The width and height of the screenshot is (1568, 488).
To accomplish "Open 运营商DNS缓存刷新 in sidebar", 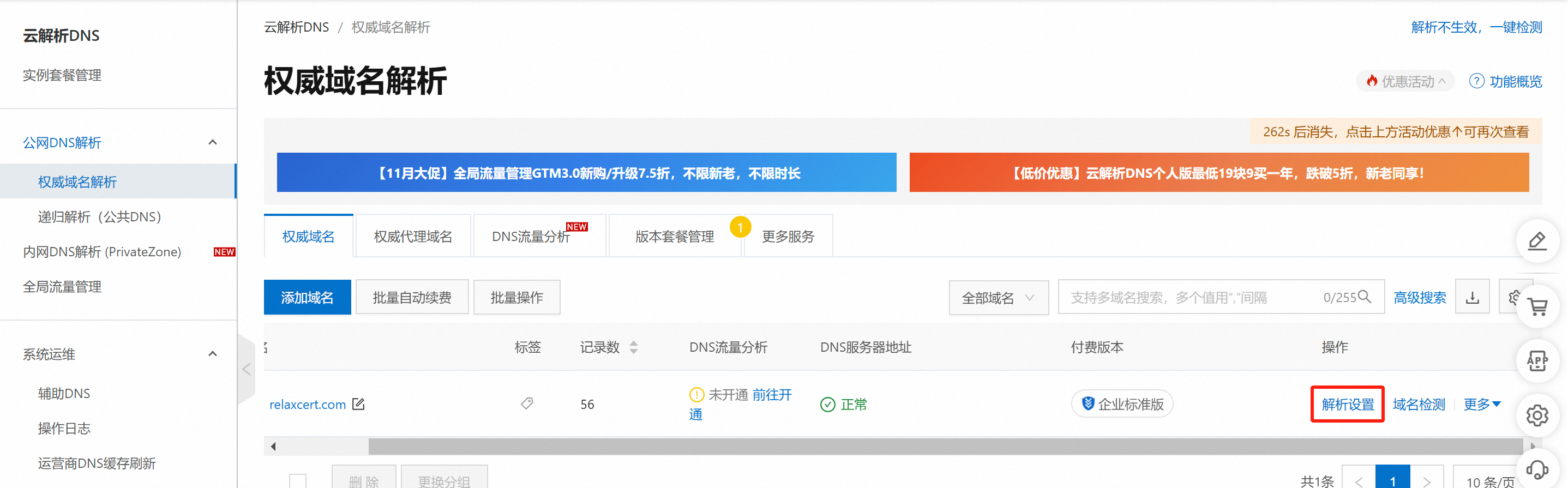I will click(x=97, y=463).
